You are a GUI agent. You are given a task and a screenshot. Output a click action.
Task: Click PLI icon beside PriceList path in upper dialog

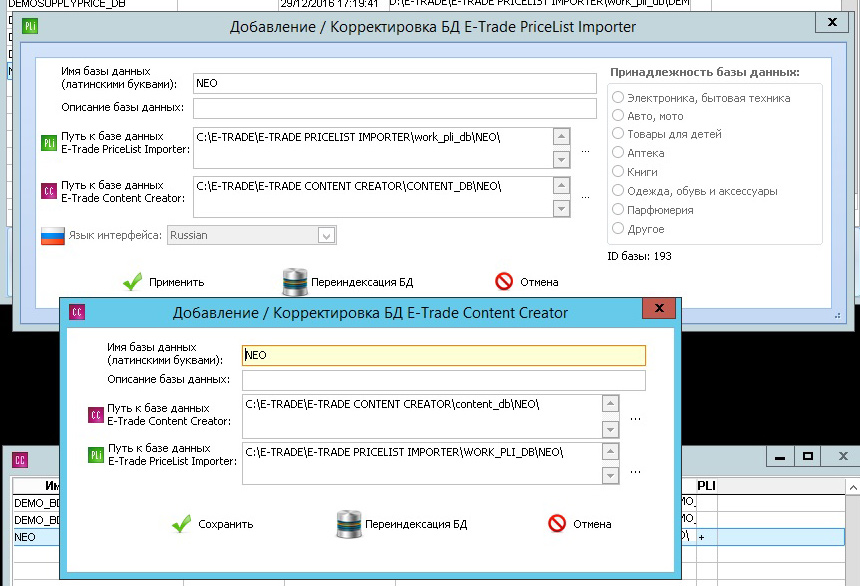click(x=49, y=143)
